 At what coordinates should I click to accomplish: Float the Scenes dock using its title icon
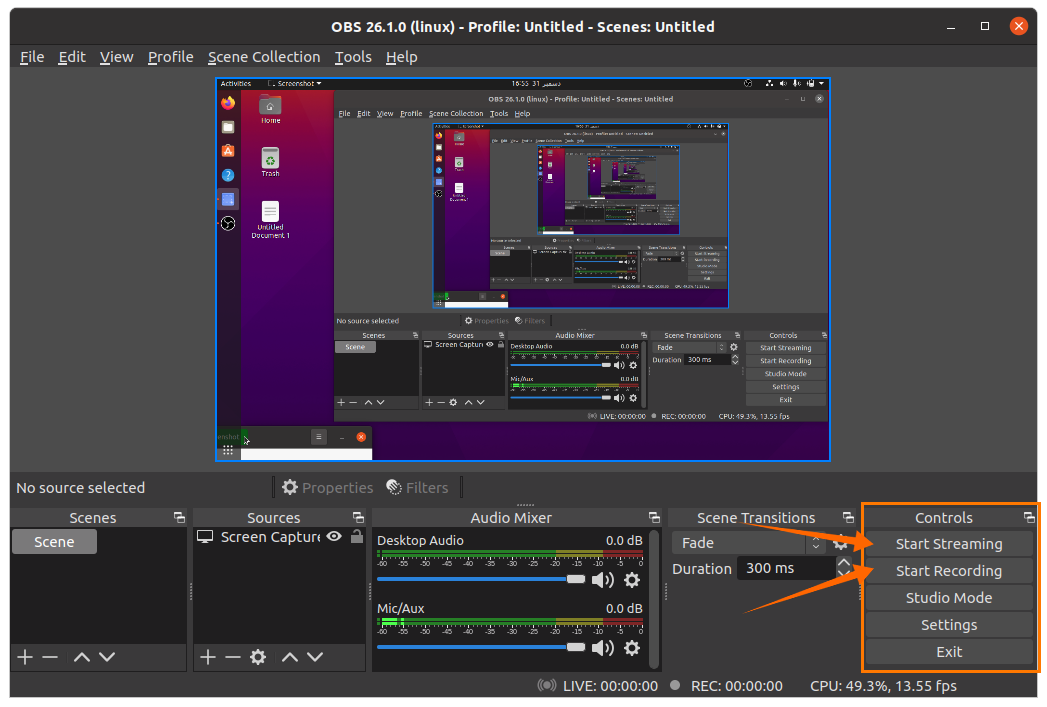pos(179,517)
